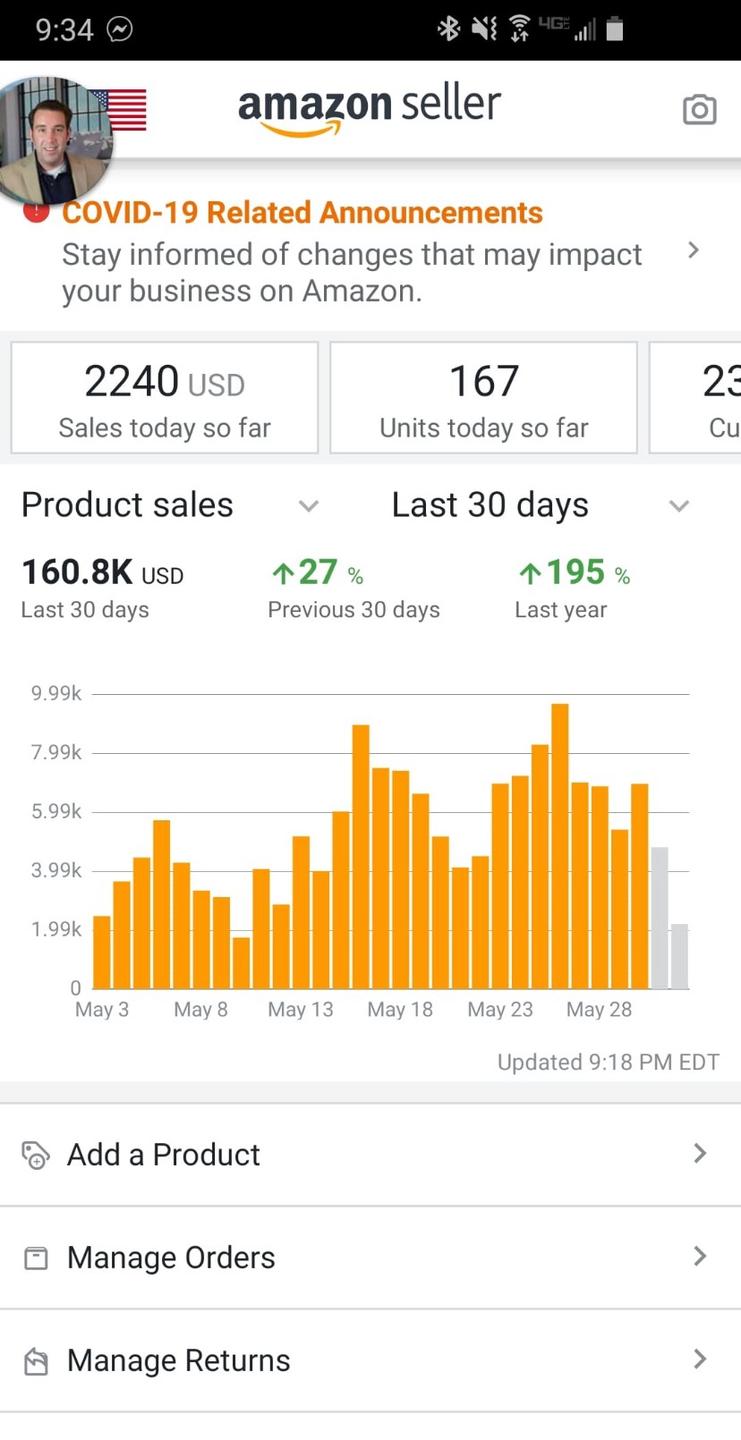
Task: Tap the Manage Returns package icon
Action: tap(35, 1361)
